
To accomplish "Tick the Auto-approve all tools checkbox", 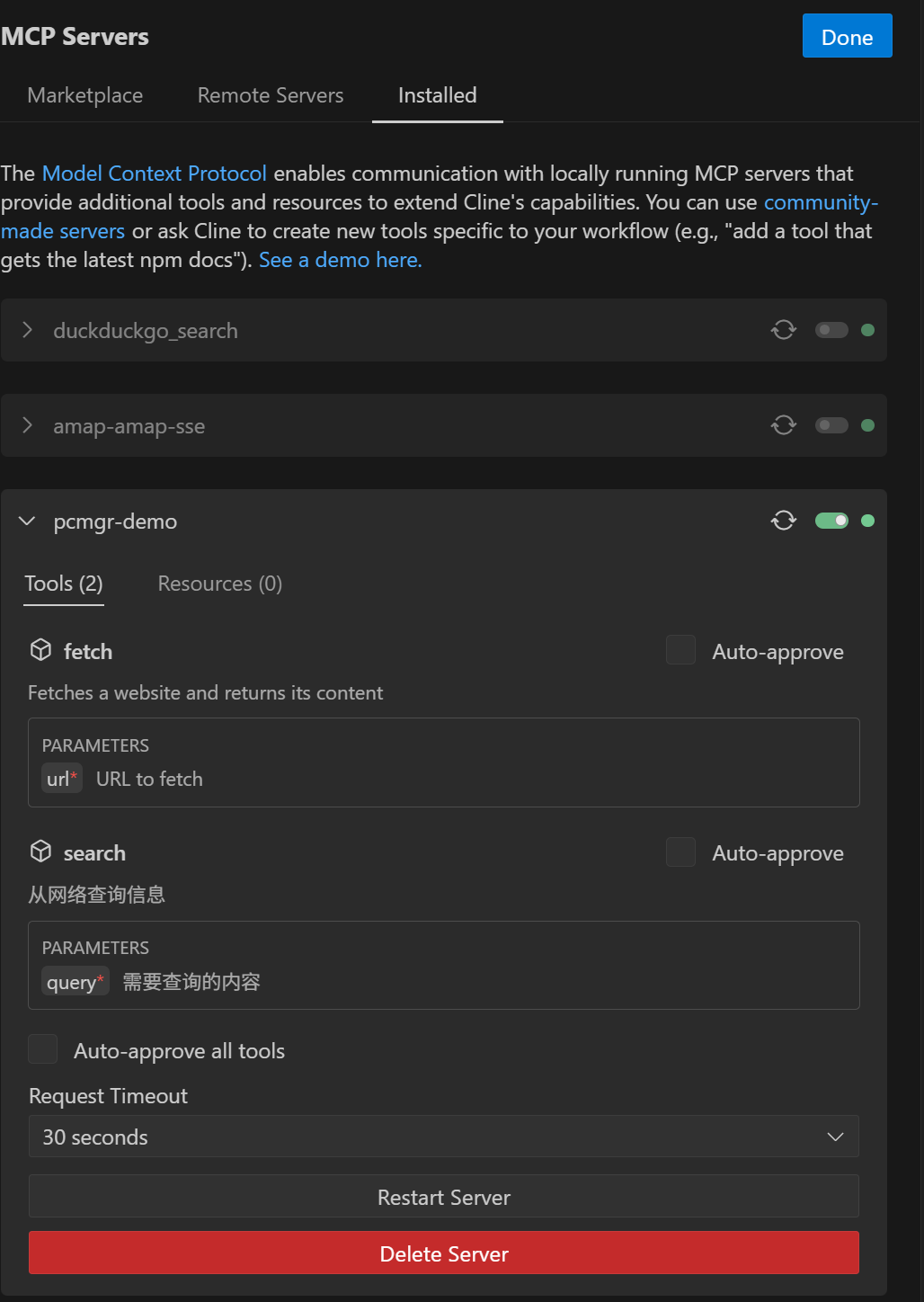I will tap(43, 1049).
